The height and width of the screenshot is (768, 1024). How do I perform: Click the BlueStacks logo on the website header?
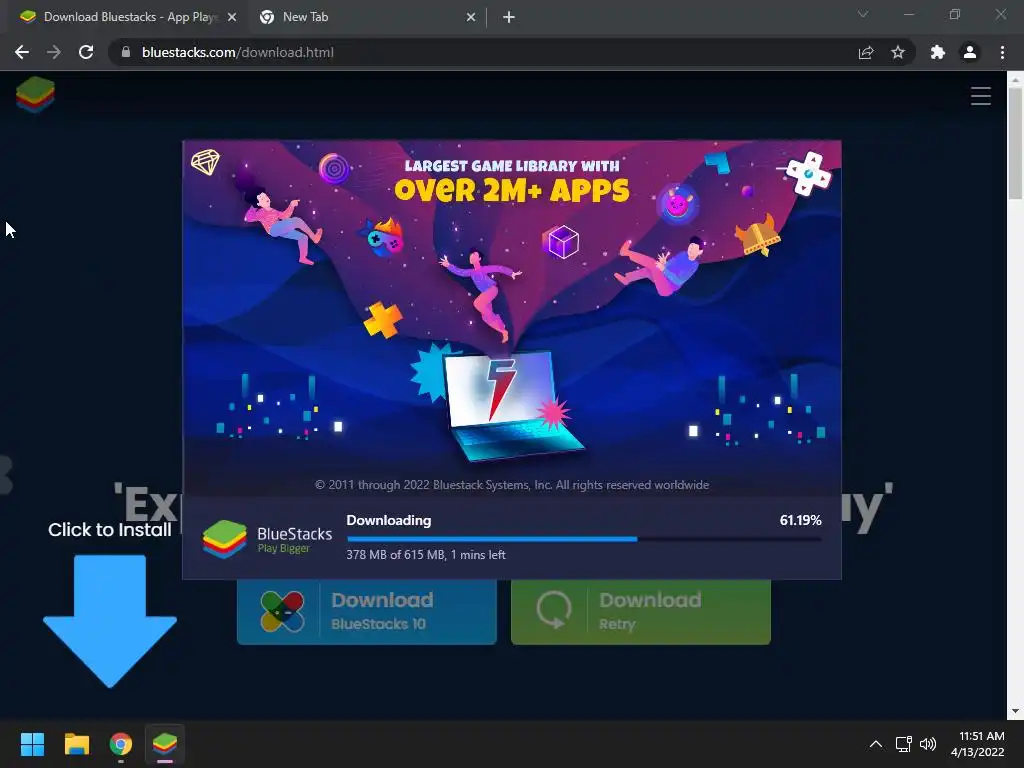[35, 95]
